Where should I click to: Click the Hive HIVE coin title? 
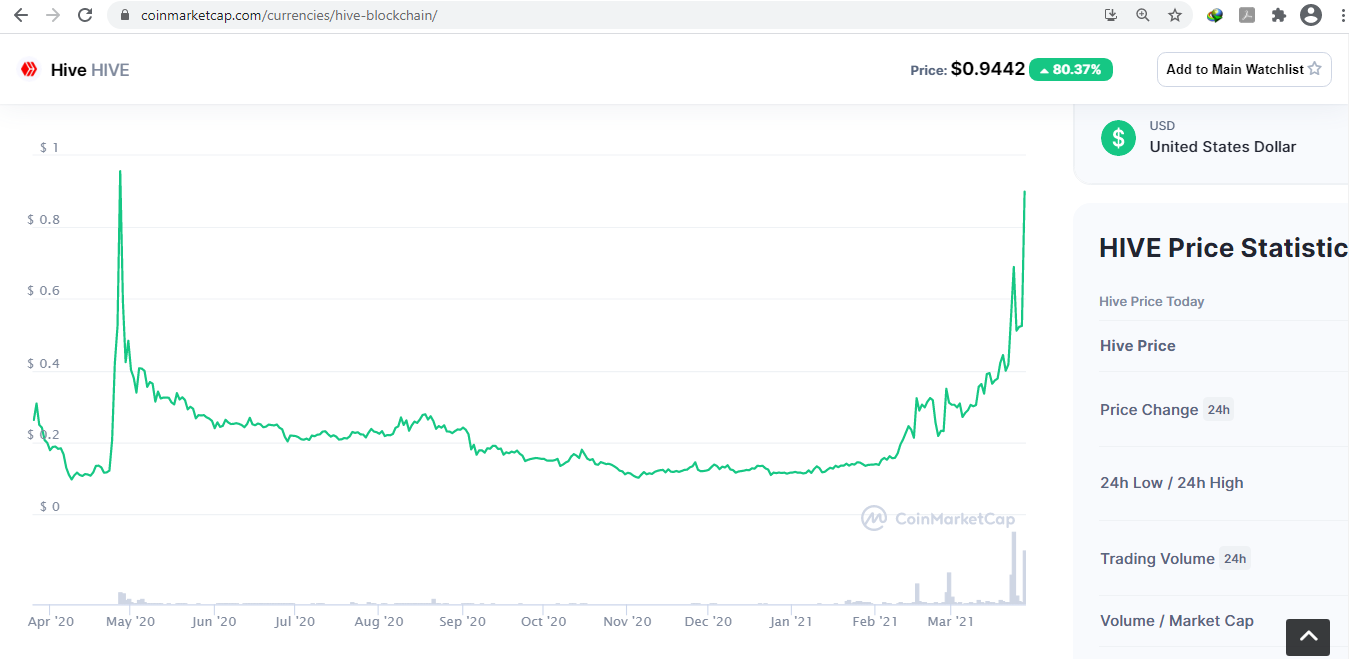[x=90, y=70]
